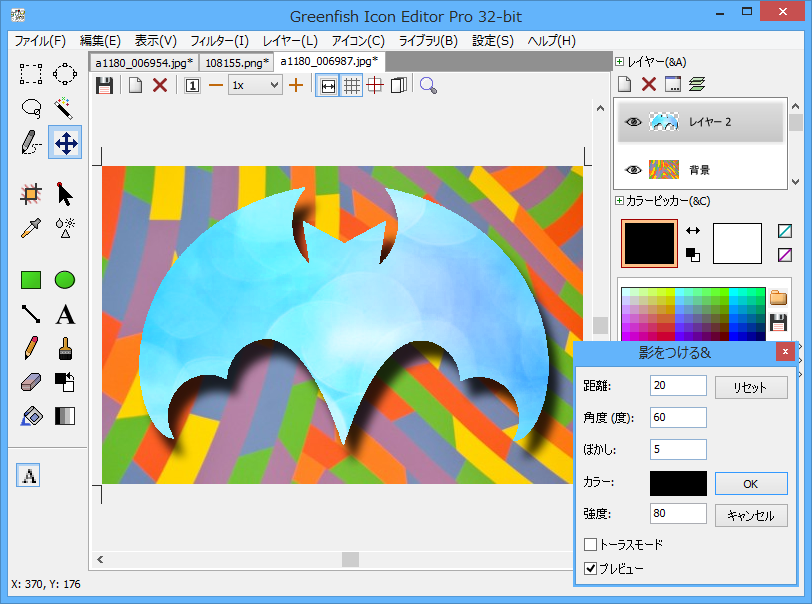Click the Save icon in toolbar
The height and width of the screenshot is (604, 812).
[x=104, y=86]
